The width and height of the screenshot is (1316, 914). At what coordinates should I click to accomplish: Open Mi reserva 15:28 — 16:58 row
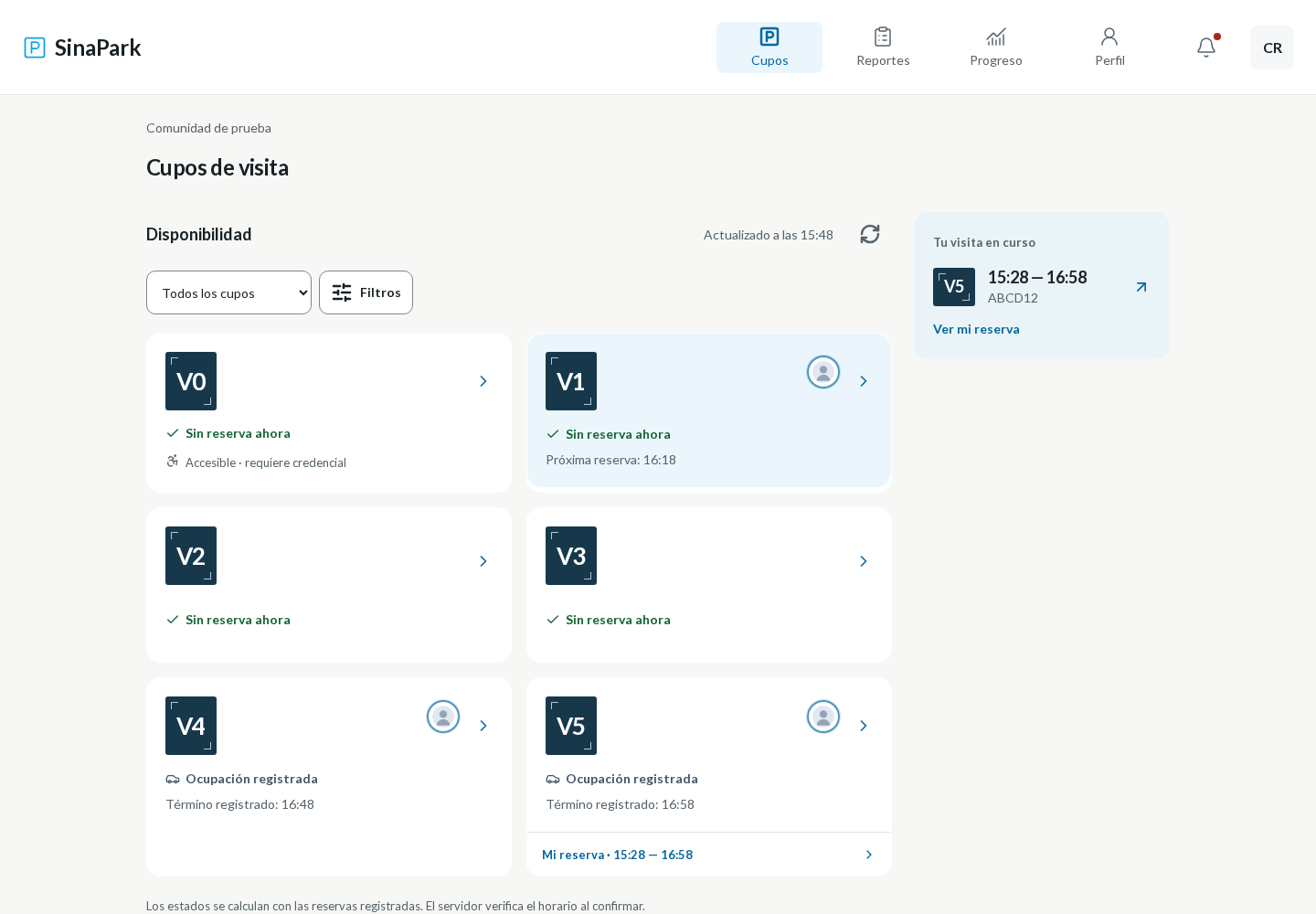point(709,855)
